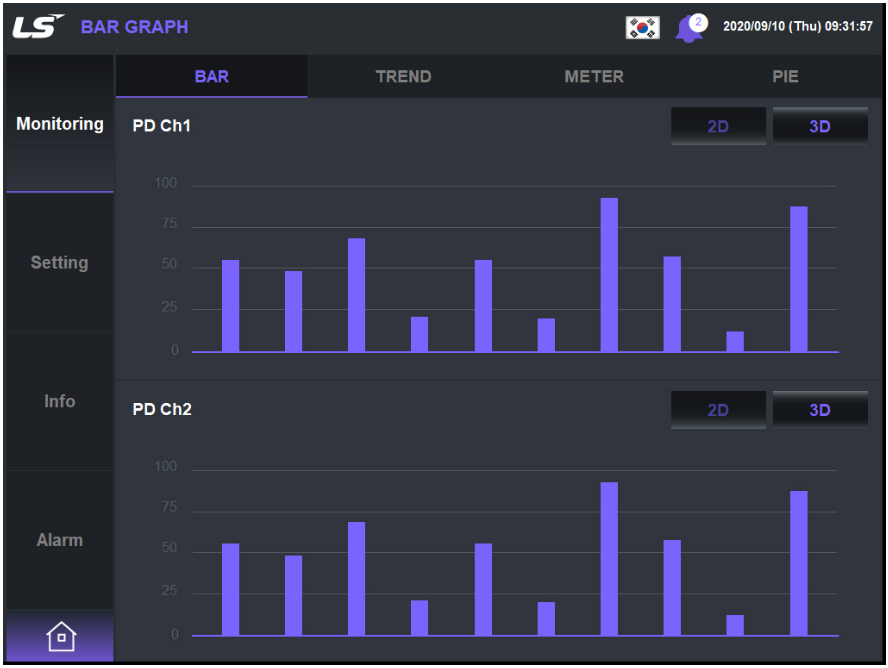Select the Monitoring section in the sidebar
888x668 pixels.
(59, 123)
